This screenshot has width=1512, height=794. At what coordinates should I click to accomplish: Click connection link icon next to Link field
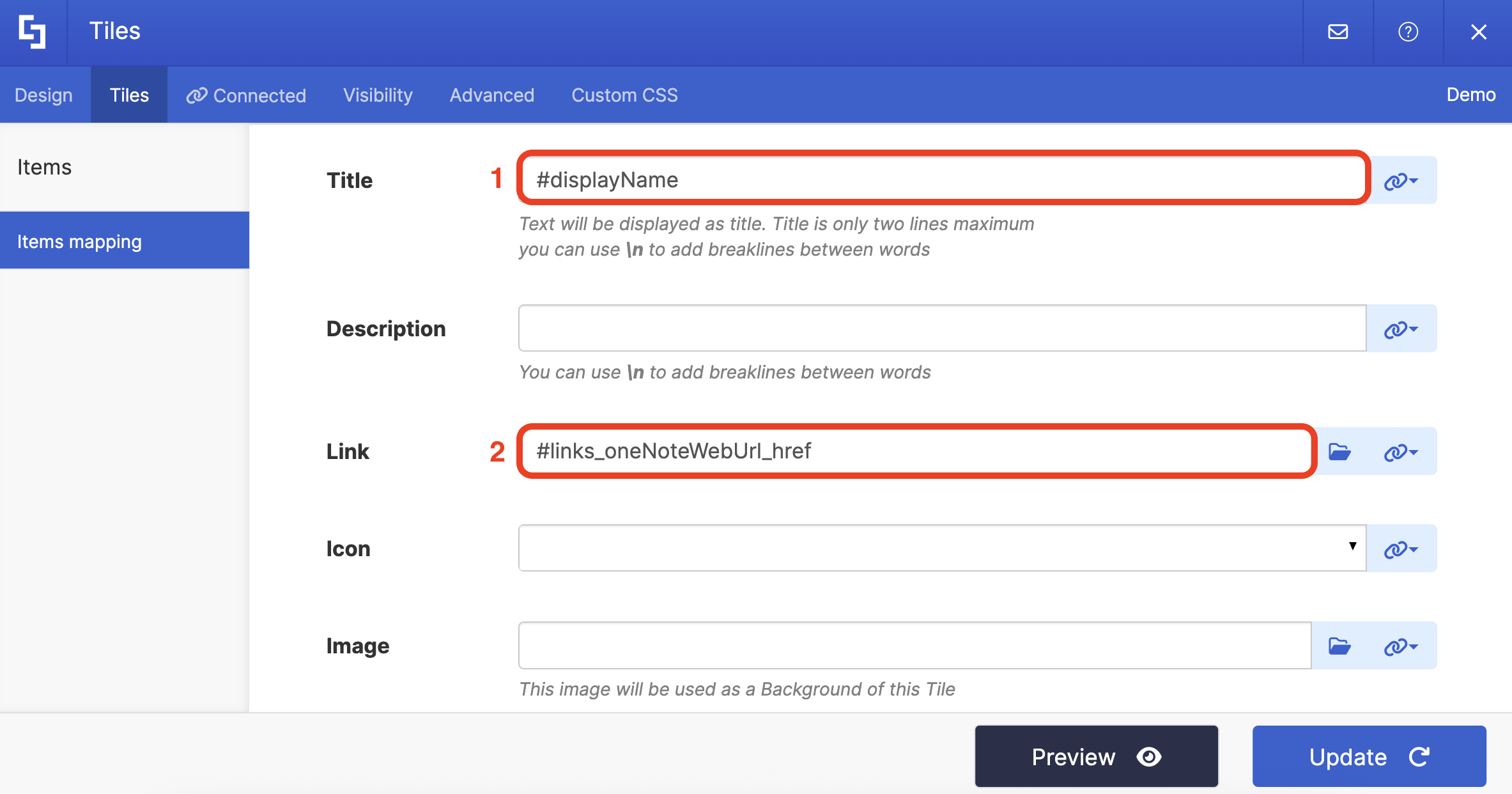[x=1401, y=451]
